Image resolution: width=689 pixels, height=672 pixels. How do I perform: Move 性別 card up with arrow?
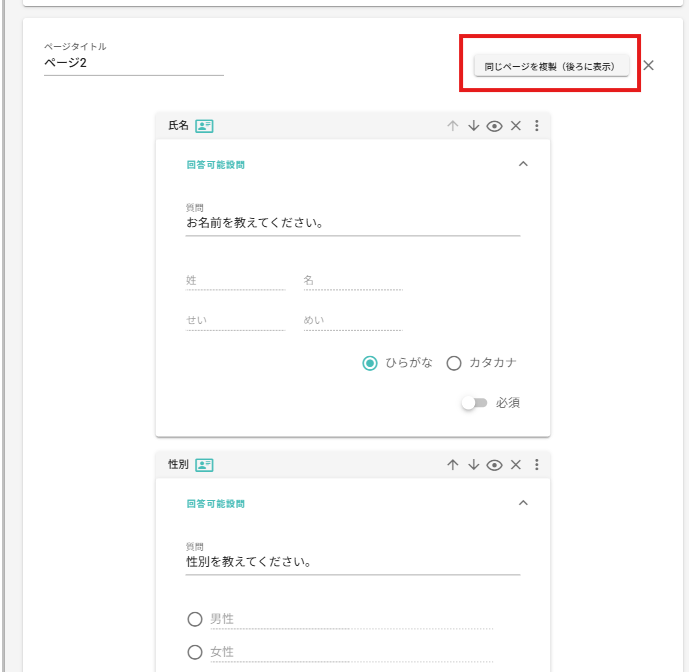pos(452,465)
